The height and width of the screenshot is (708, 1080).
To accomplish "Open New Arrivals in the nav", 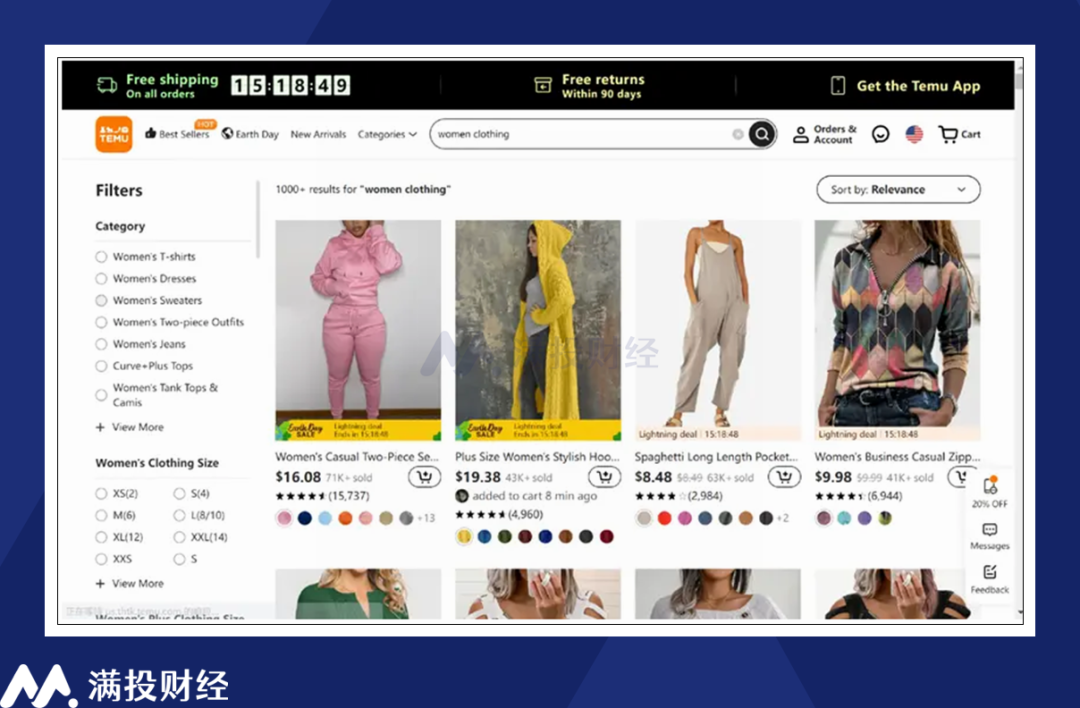I will click(x=318, y=134).
